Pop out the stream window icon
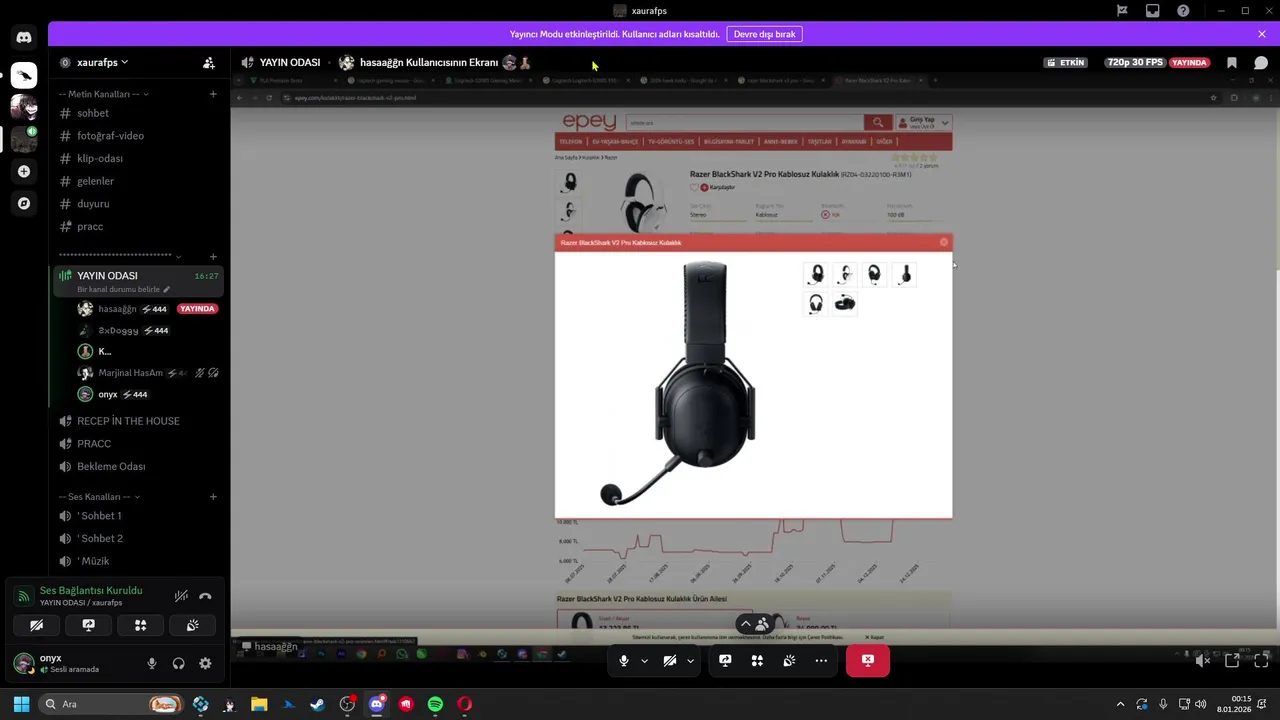This screenshot has height=720, width=1280. click(1232, 661)
